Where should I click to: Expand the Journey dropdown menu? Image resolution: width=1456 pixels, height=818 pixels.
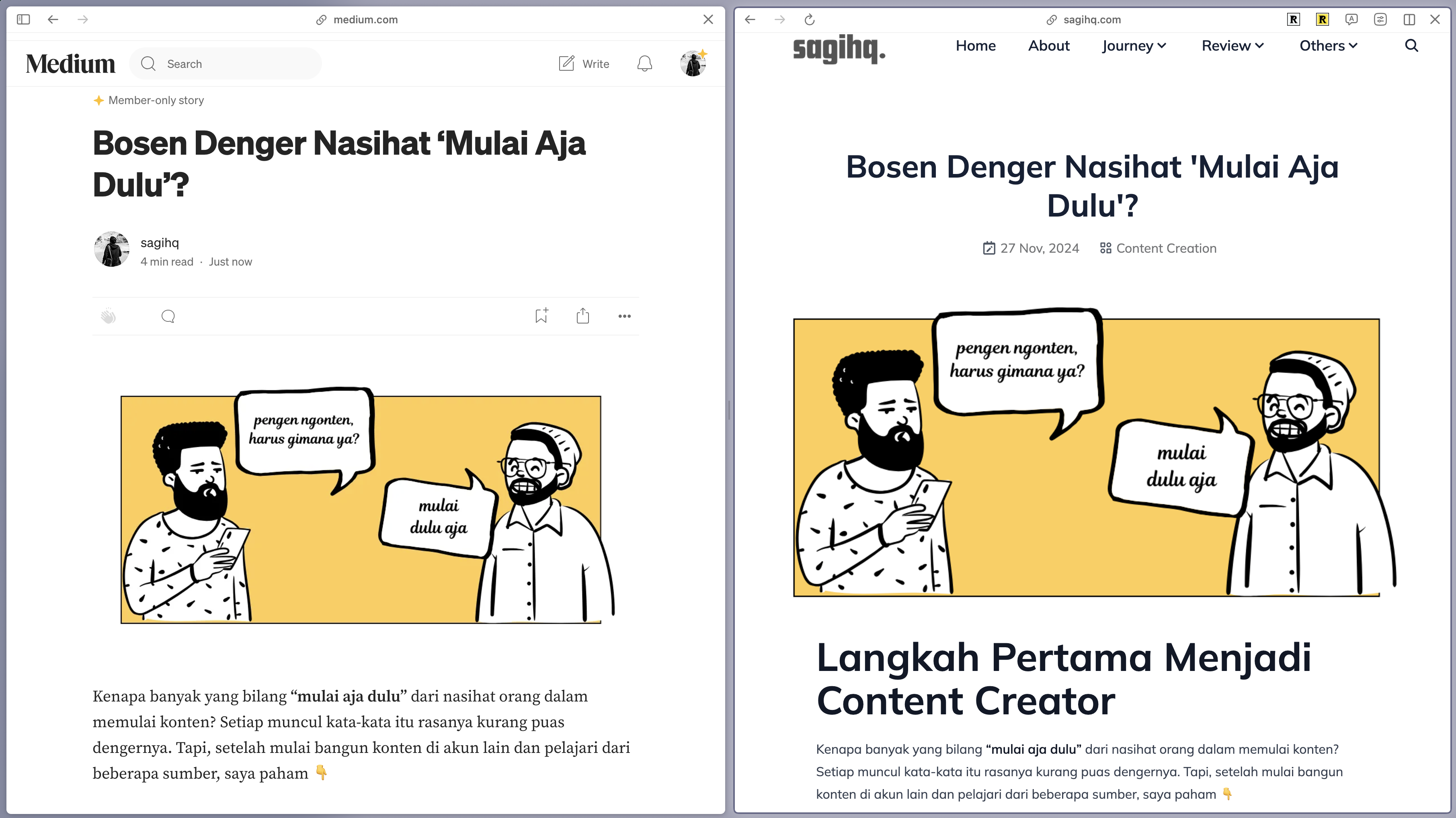tap(1134, 46)
